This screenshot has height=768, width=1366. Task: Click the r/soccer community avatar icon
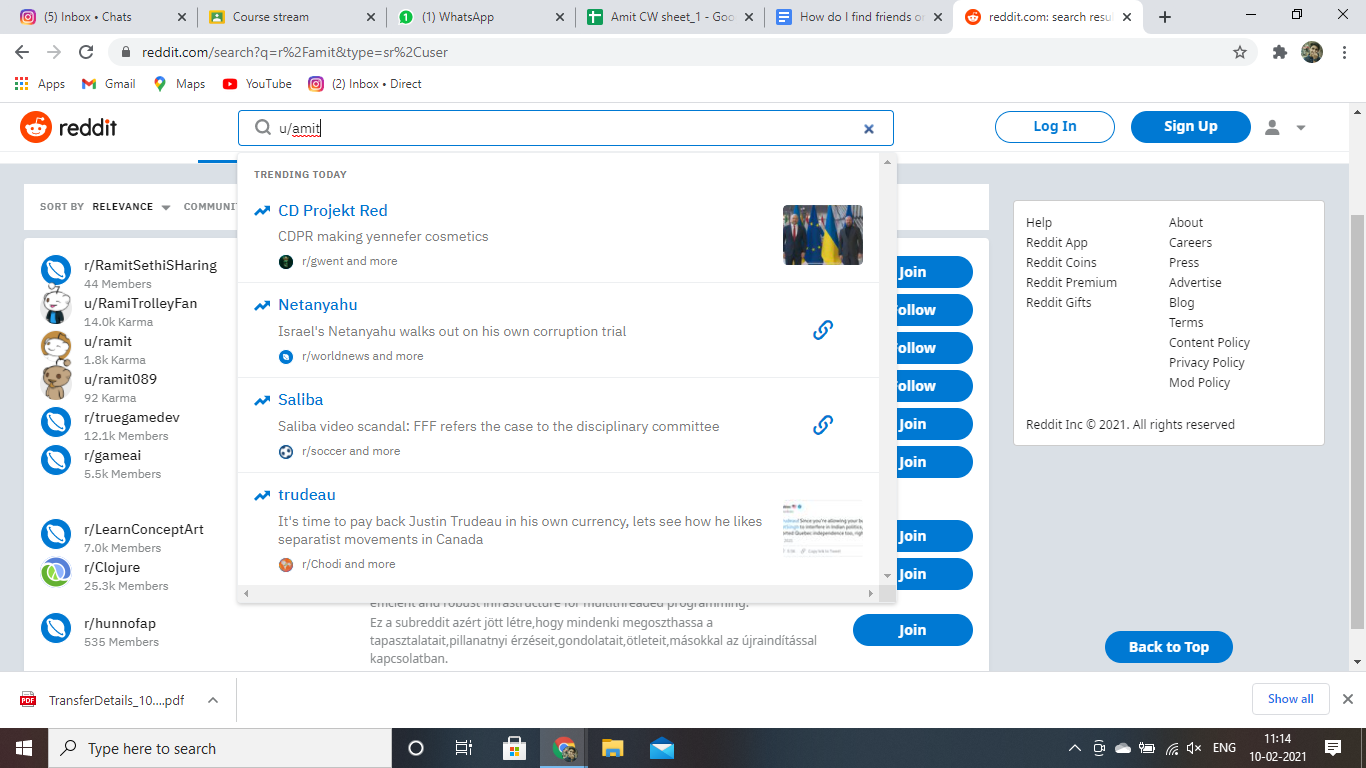pos(286,452)
